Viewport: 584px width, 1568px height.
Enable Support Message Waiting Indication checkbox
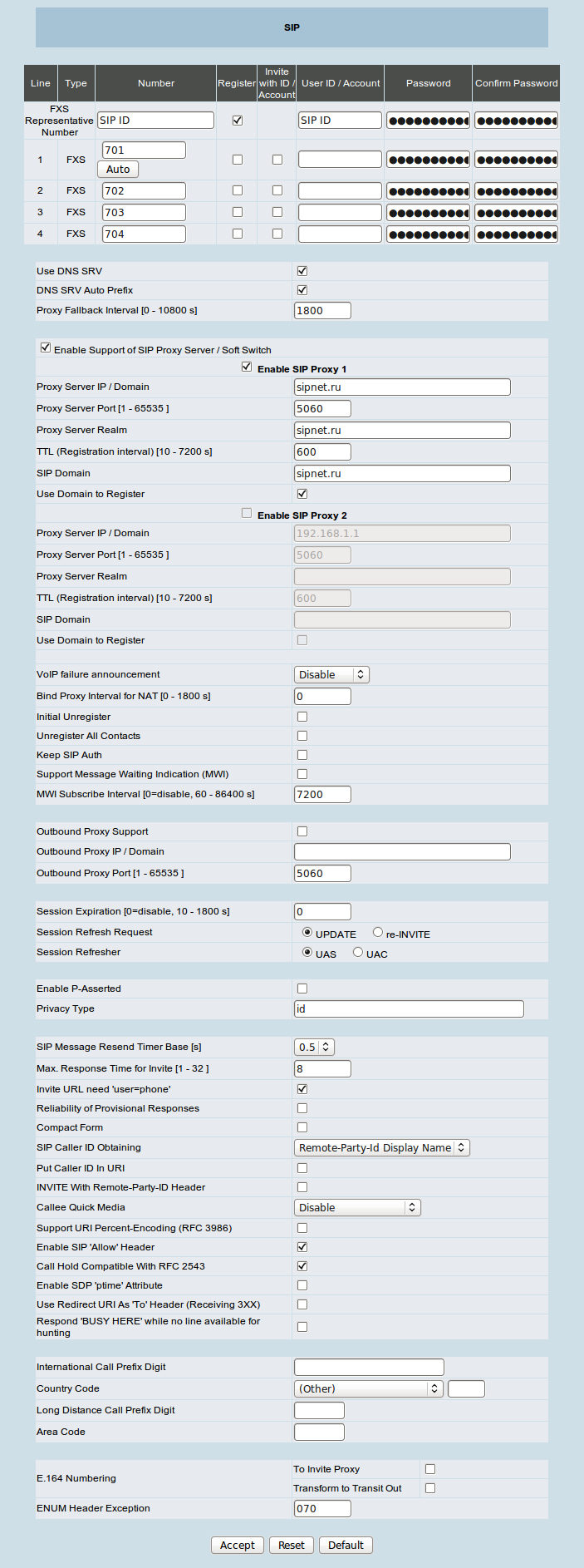pos(302,774)
